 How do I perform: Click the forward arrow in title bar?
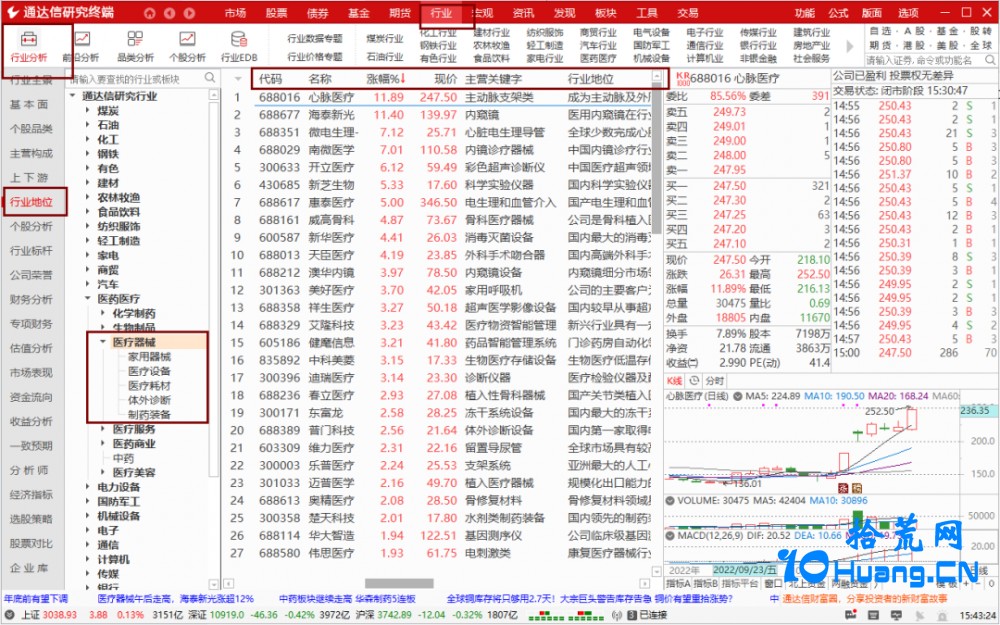click(x=189, y=13)
